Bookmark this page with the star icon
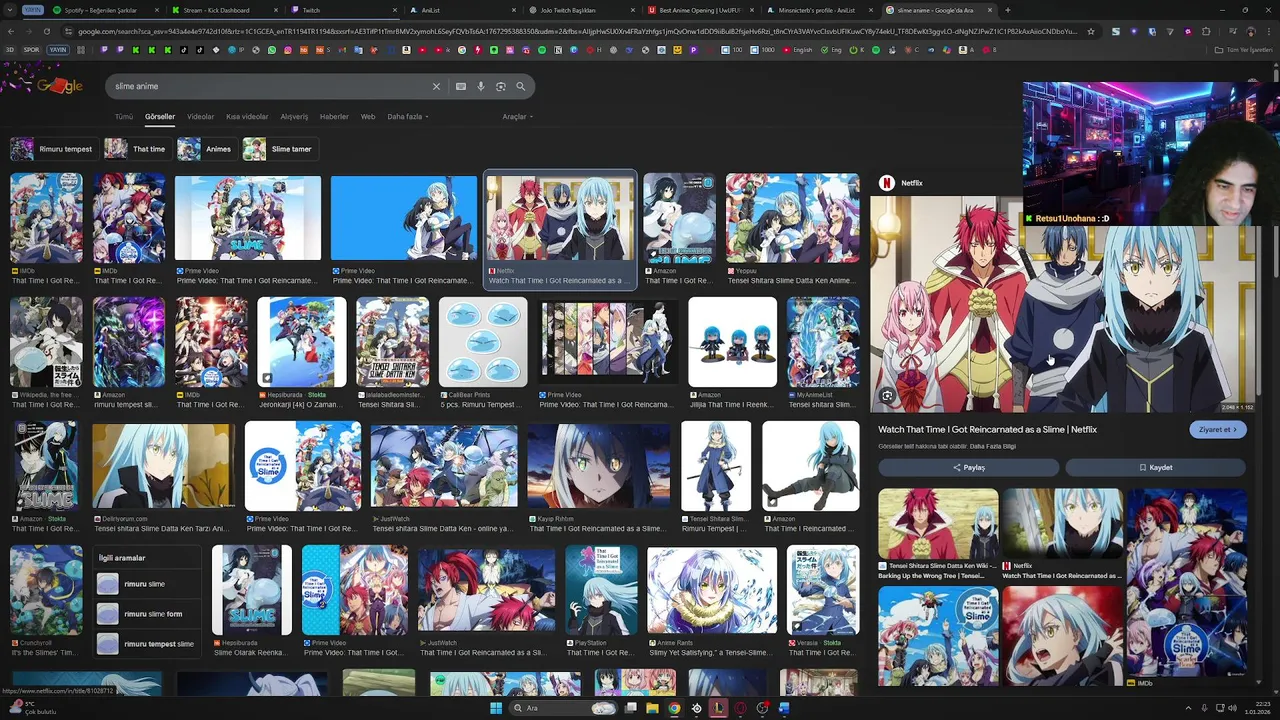Screen dimensions: 1280x720 pyautogui.click(x=1090, y=31)
